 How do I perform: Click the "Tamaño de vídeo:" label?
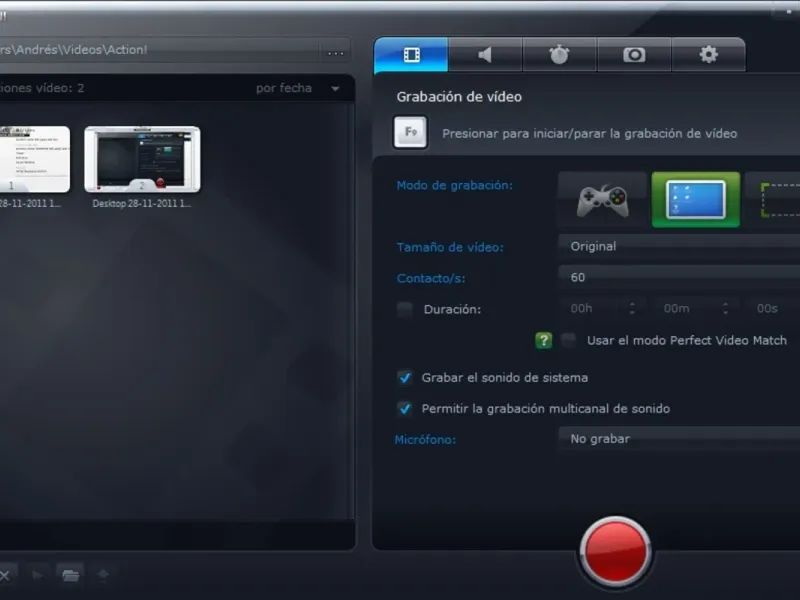pos(450,247)
